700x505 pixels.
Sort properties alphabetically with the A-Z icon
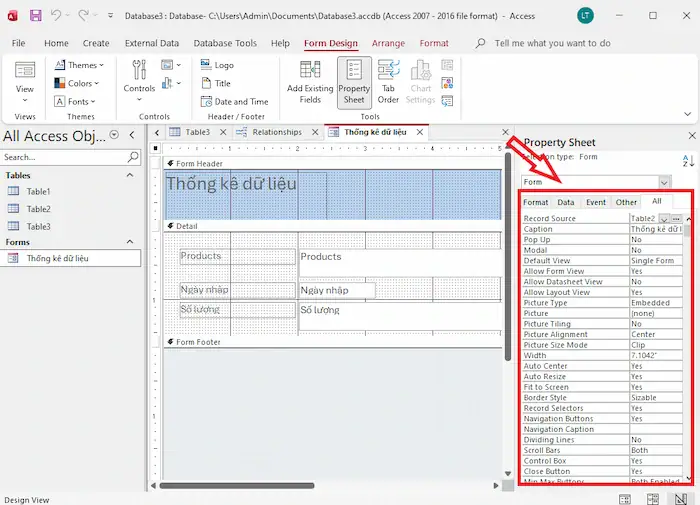point(688,161)
